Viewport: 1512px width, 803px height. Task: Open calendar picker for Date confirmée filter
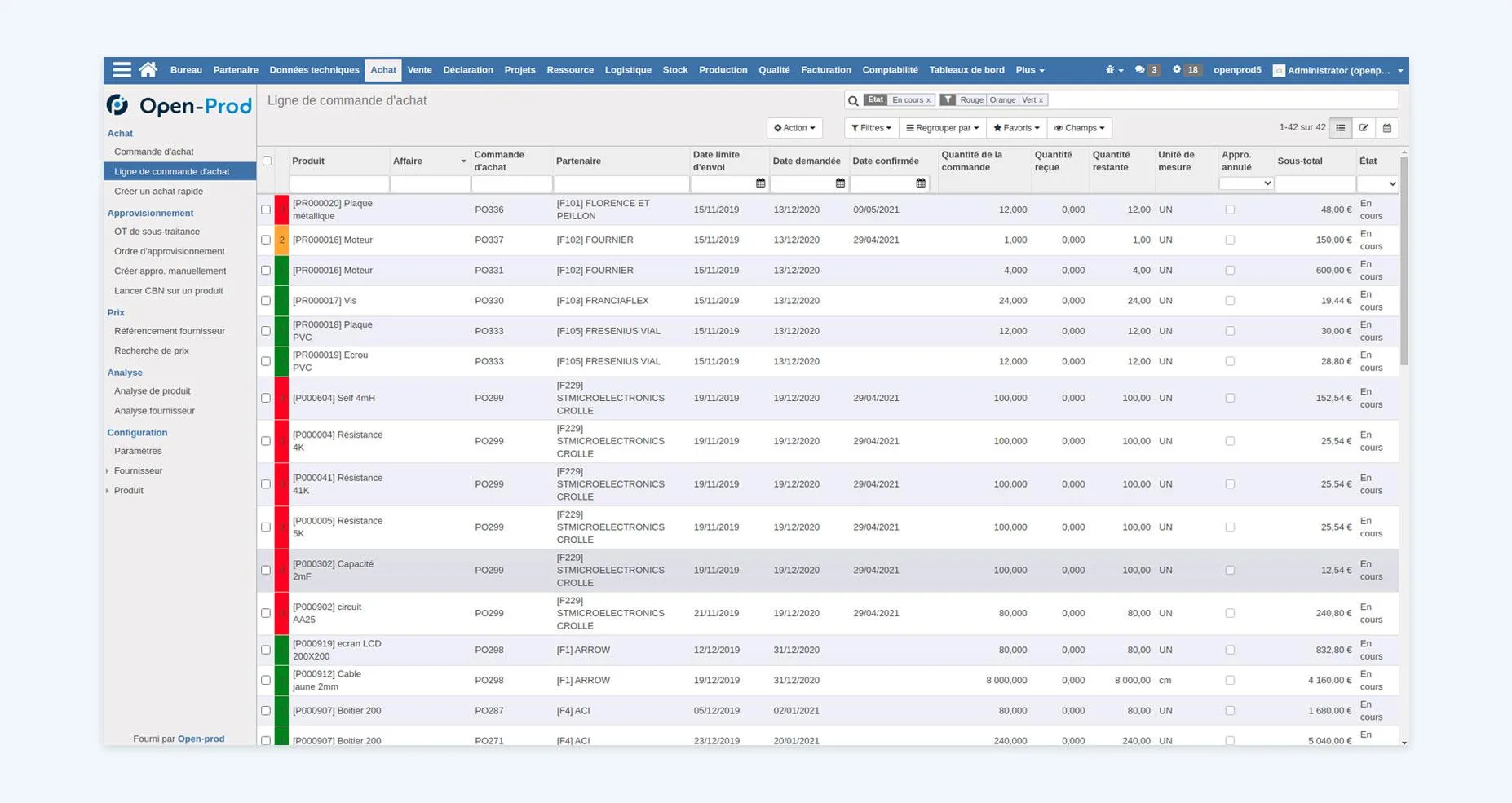pos(921,183)
